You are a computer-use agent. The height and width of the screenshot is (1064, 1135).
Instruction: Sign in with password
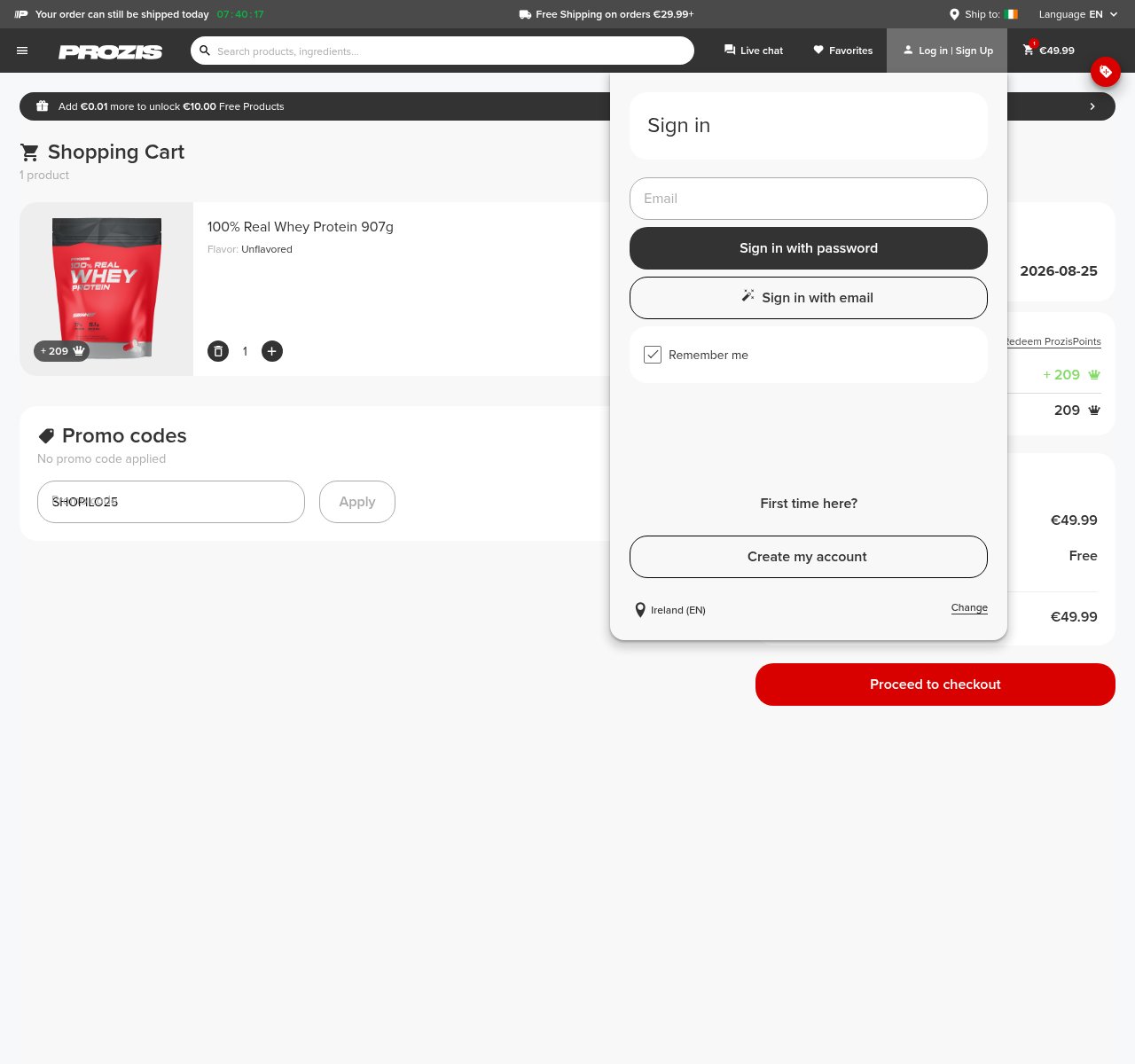tap(809, 248)
